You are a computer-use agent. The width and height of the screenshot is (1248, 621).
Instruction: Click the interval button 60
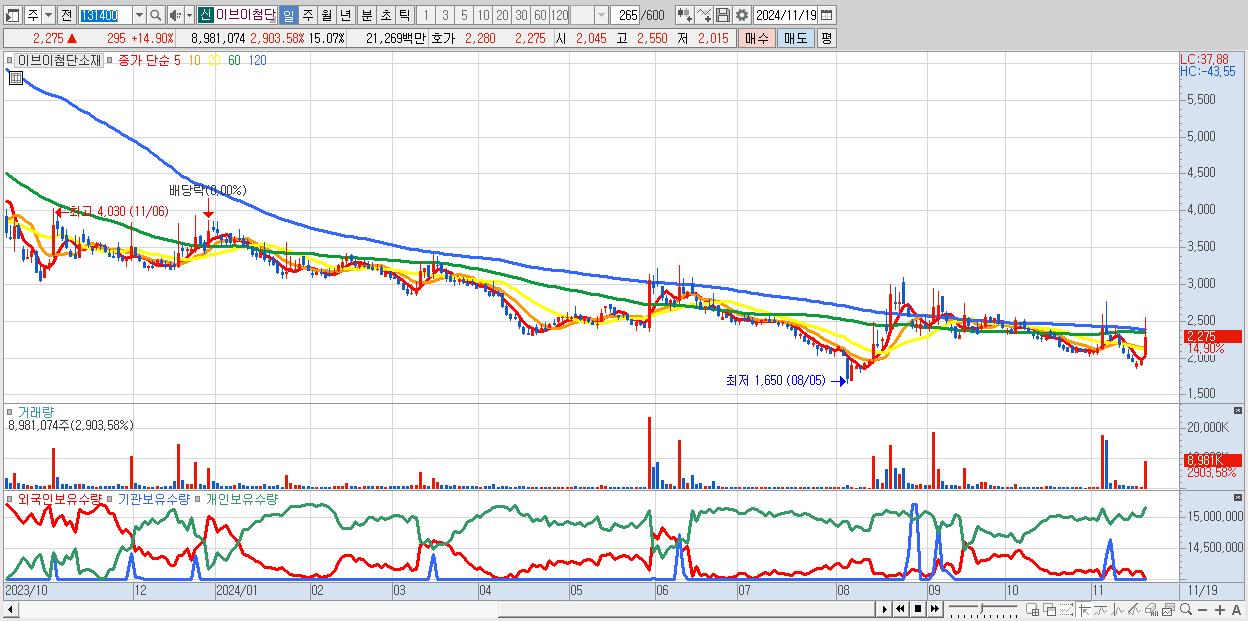pos(540,15)
